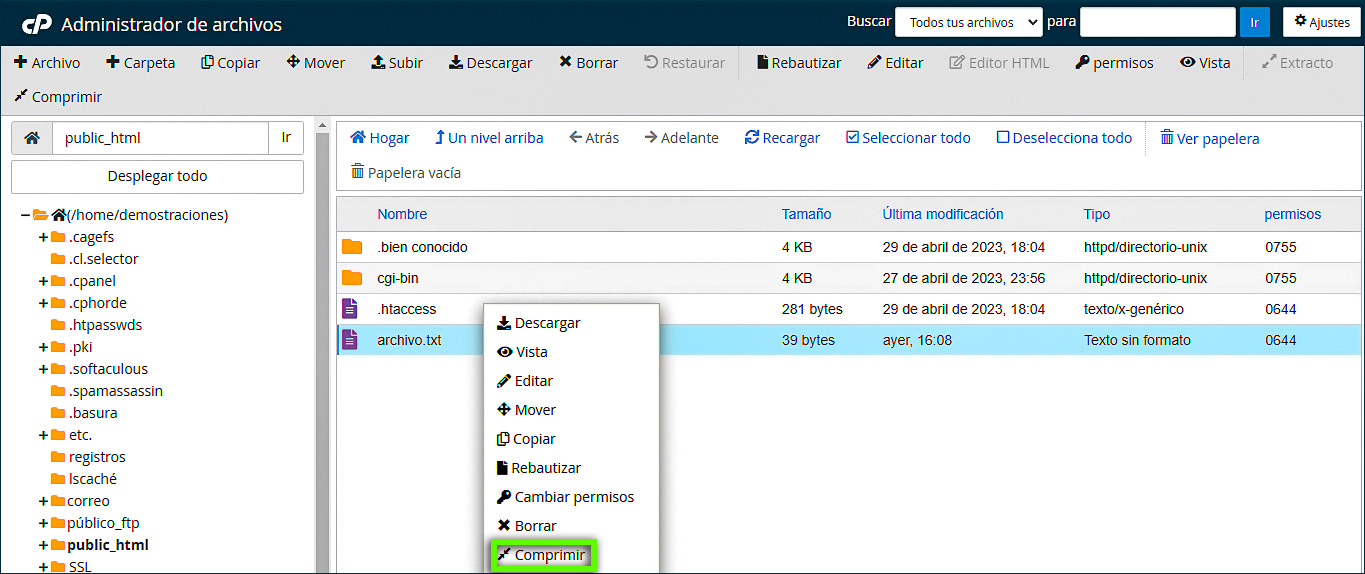
Task: Open the 'Todos tus archivos' search dropdown
Action: [968, 22]
